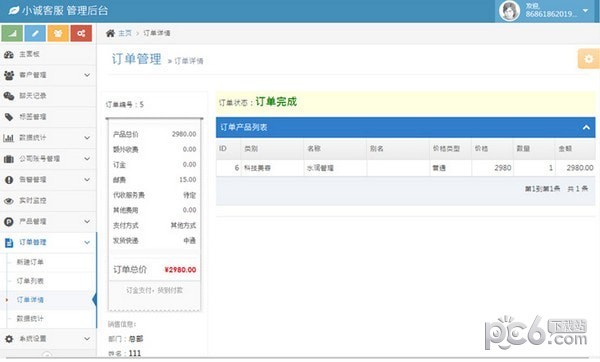Go to 主页 breadcrumb link

click(x=125, y=33)
